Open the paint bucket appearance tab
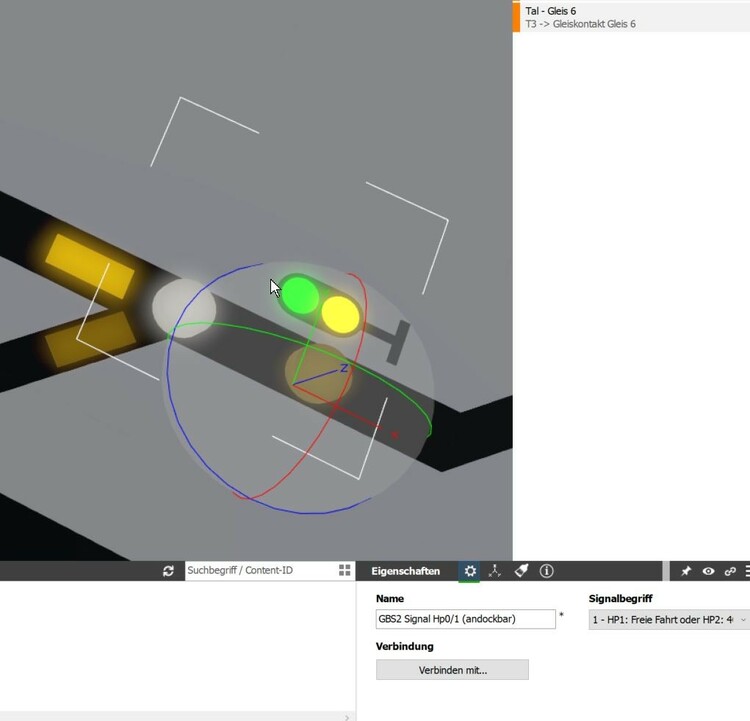Image resolution: width=750 pixels, height=721 pixels. (x=521, y=571)
